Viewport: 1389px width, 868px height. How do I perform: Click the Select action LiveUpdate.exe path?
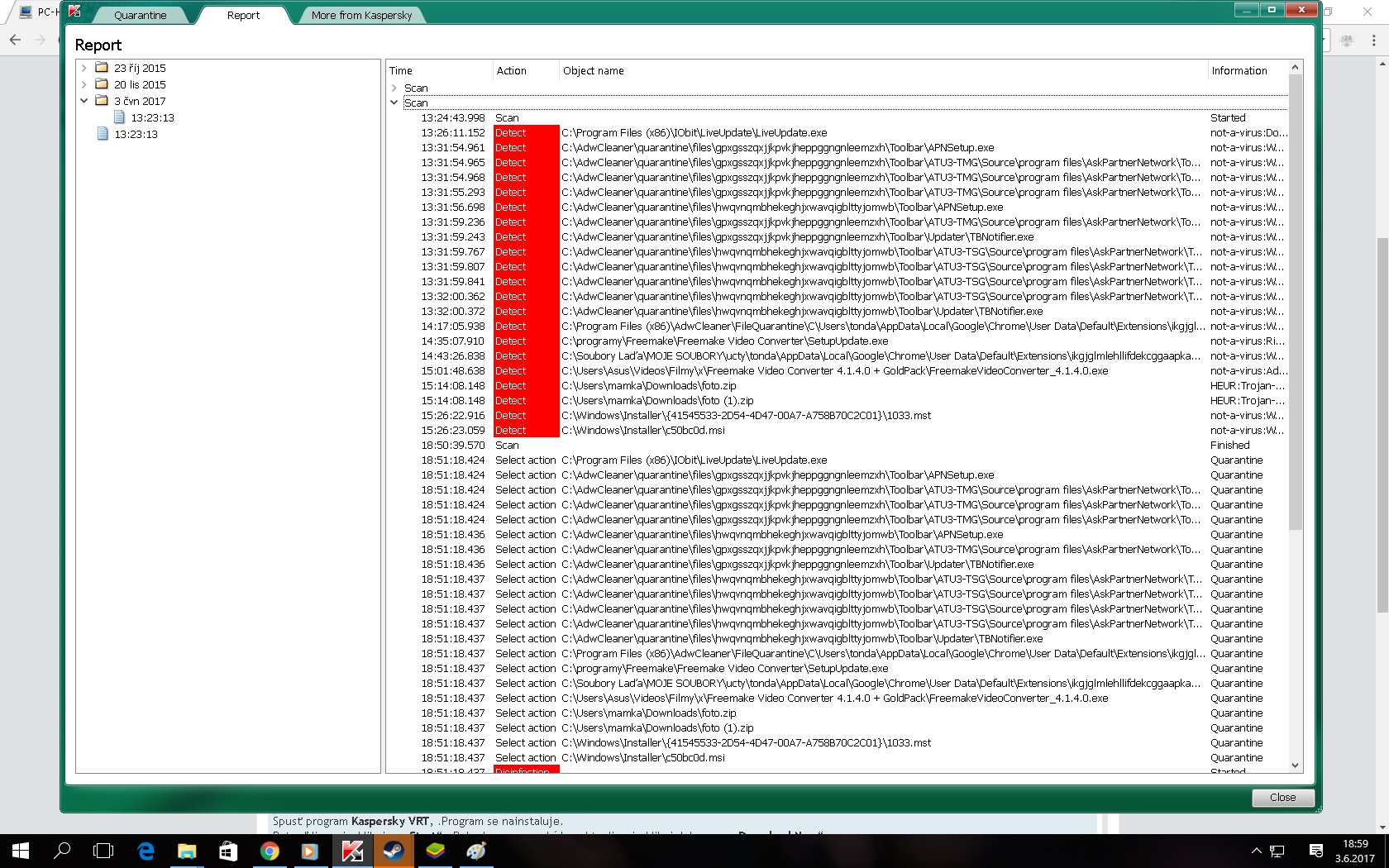tap(694, 460)
